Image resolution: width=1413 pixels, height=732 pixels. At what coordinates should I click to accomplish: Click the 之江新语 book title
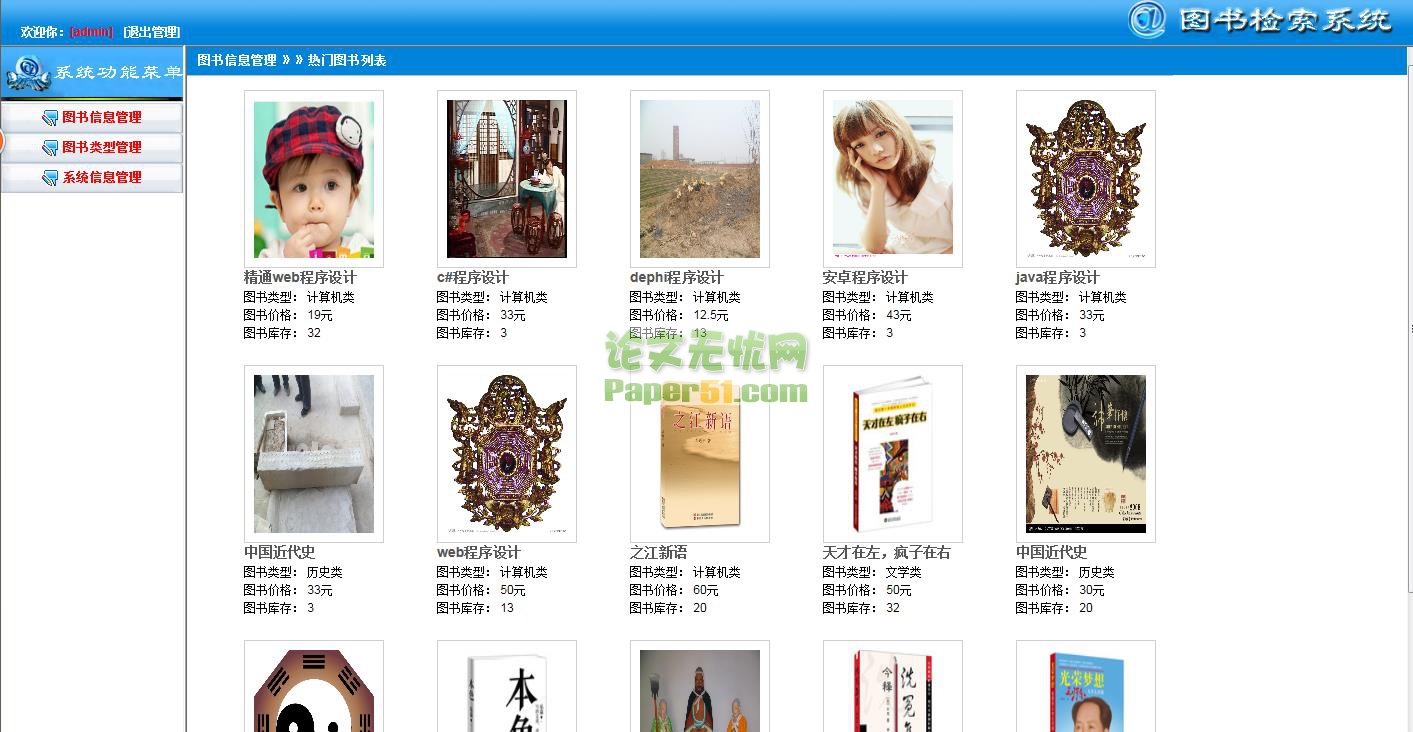[x=659, y=552]
